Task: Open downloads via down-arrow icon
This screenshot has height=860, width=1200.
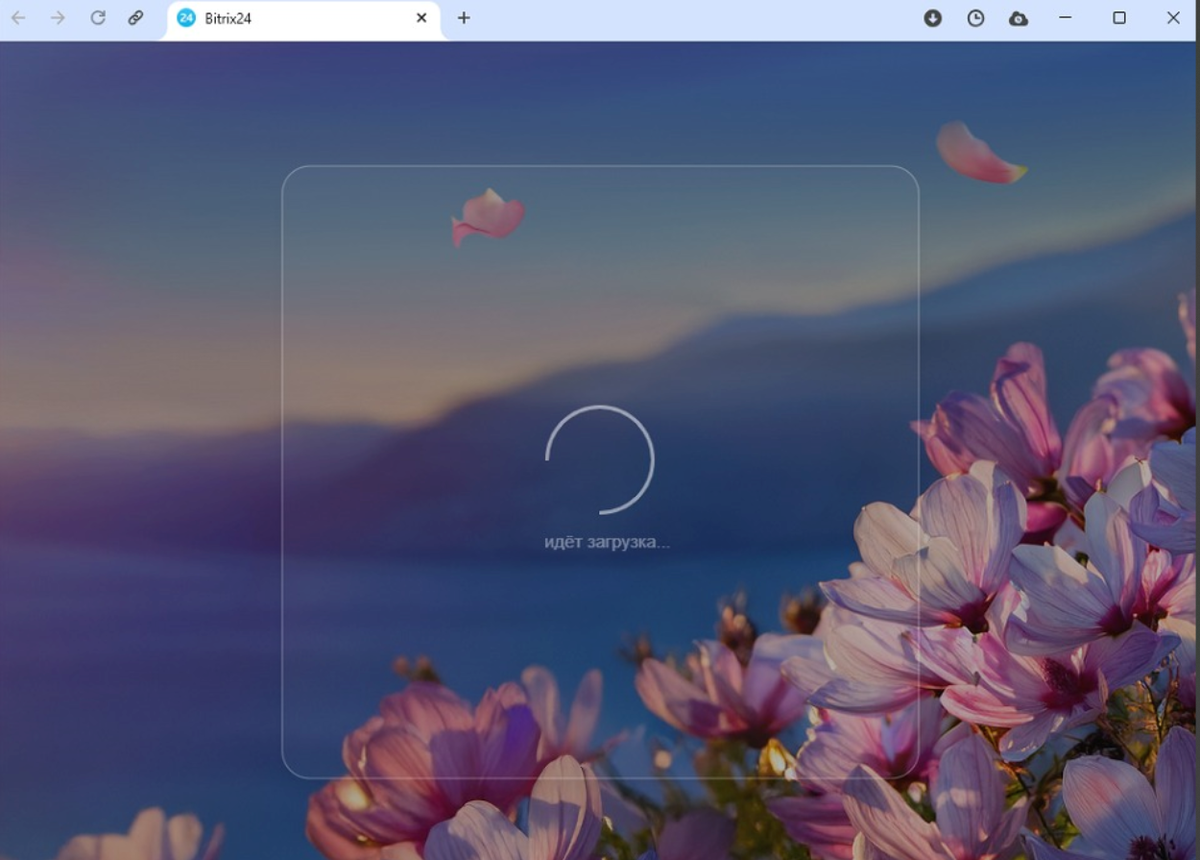Action: click(x=933, y=18)
